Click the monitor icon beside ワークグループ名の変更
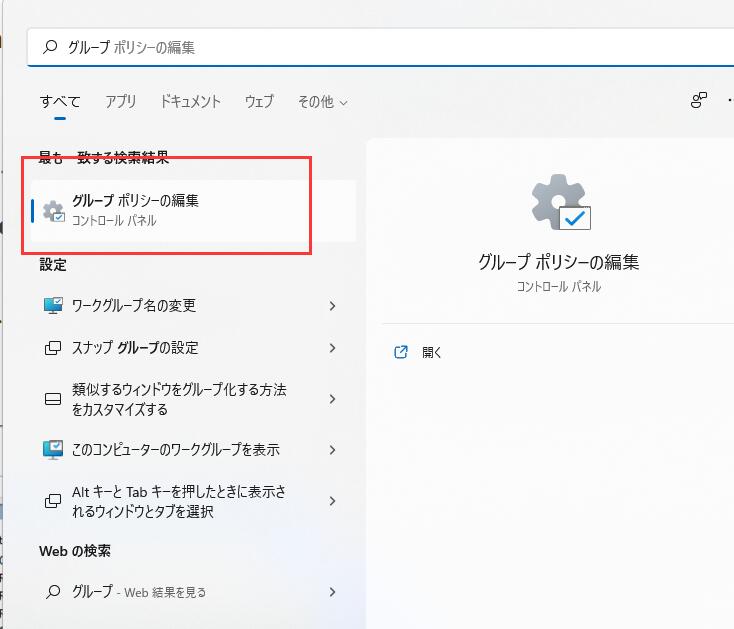This screenshot has height=629, width=734. point(53,306)
